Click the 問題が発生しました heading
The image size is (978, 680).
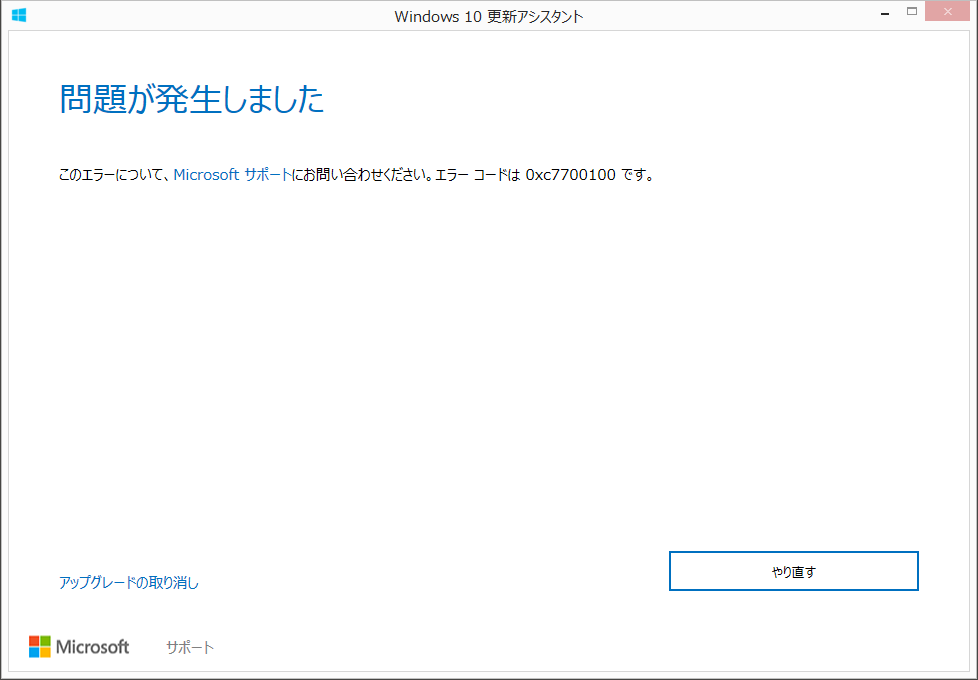pyautogui.click(x=191, y=99)
